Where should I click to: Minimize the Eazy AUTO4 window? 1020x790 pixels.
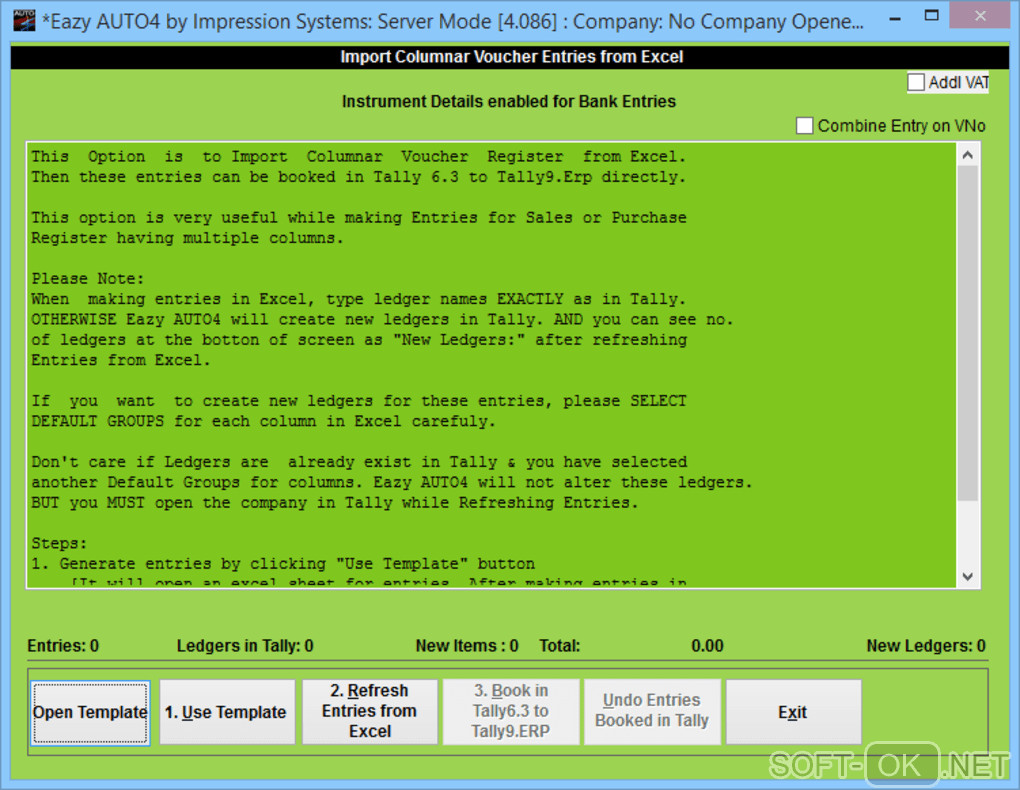click(895, 18)
